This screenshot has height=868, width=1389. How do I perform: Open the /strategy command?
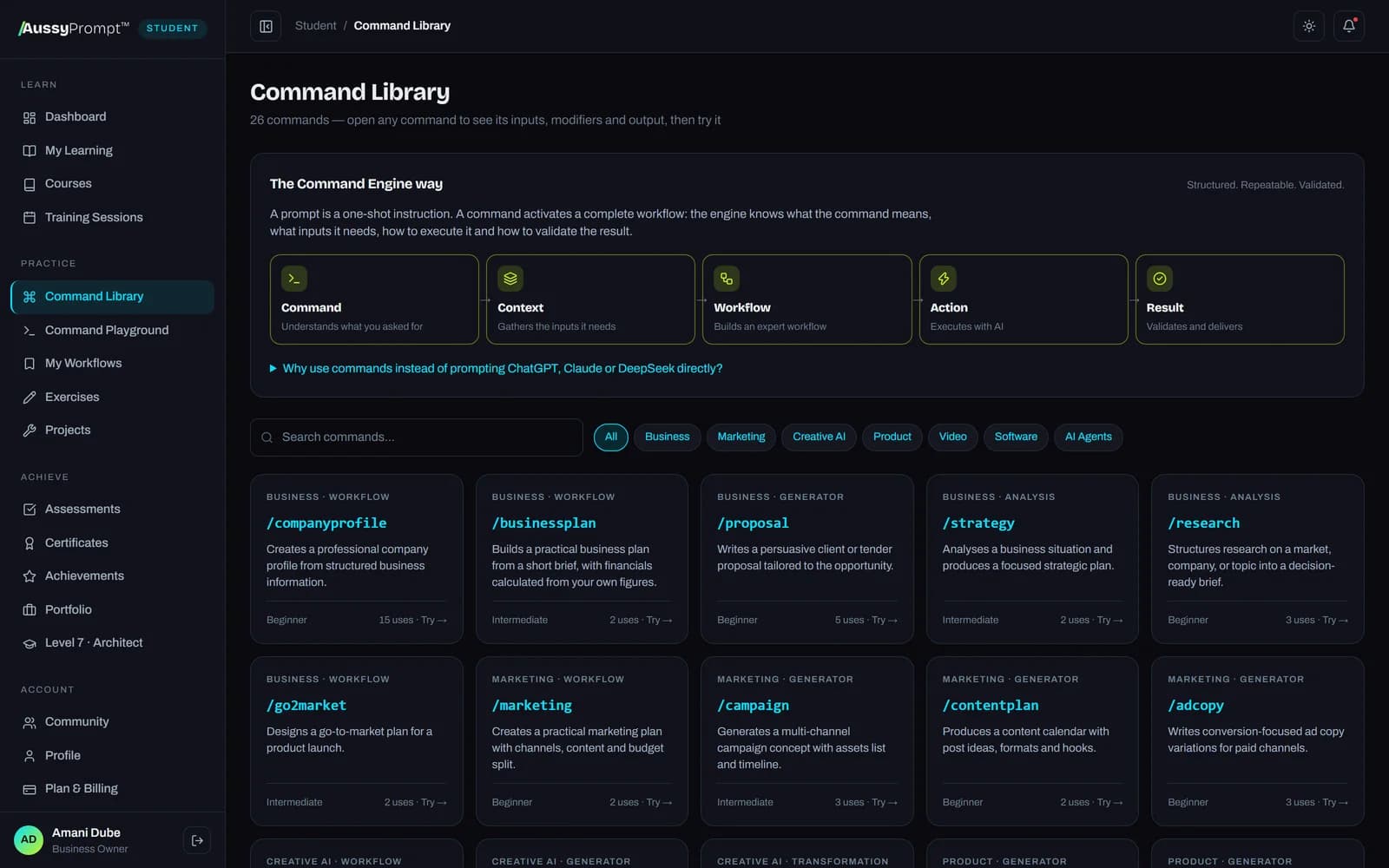[1032, 559]
